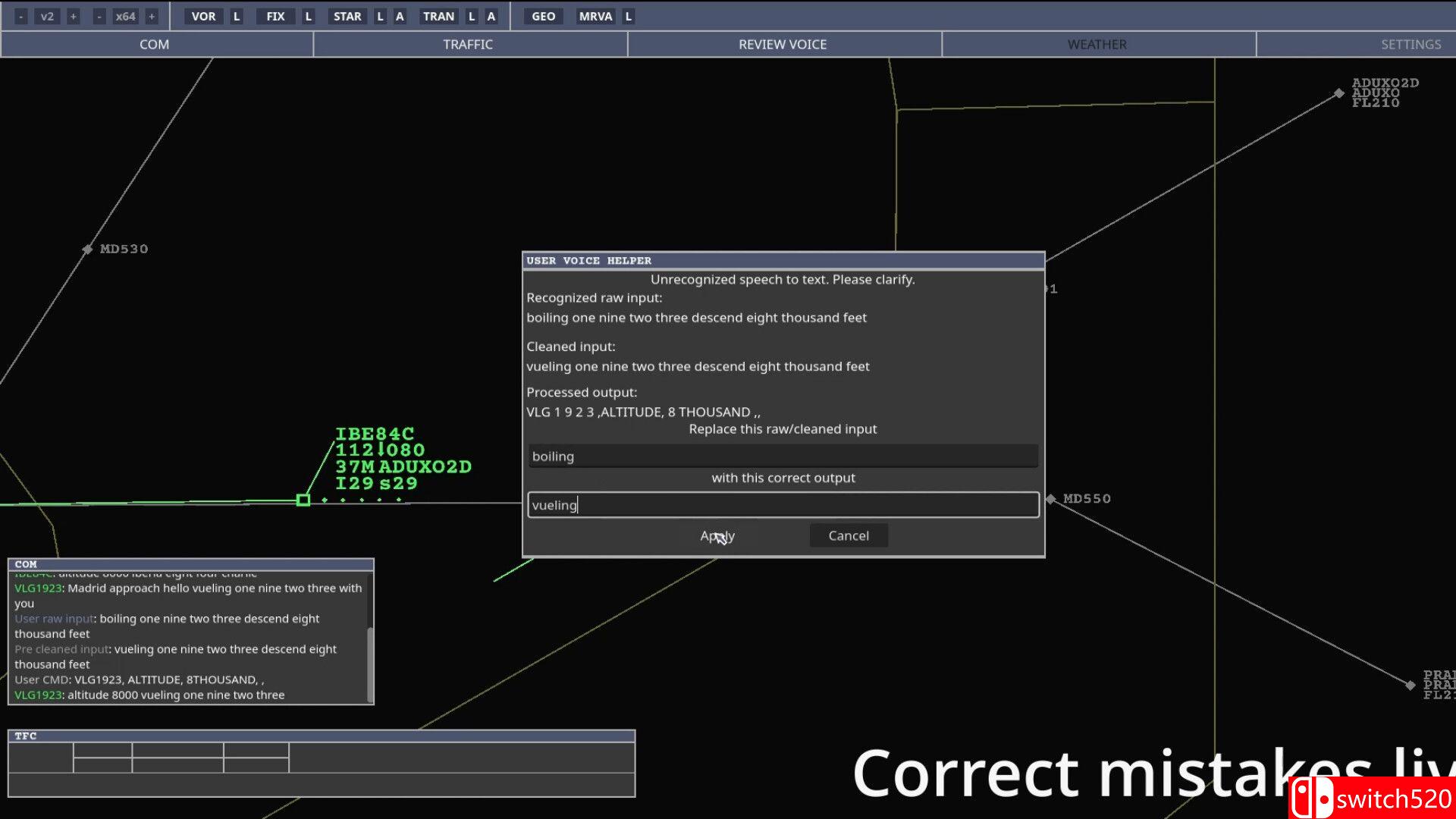Viewport: 1456px width, 819px height.
Task: Open the TRAFFIC menu tab
Action: pos(468,44)
